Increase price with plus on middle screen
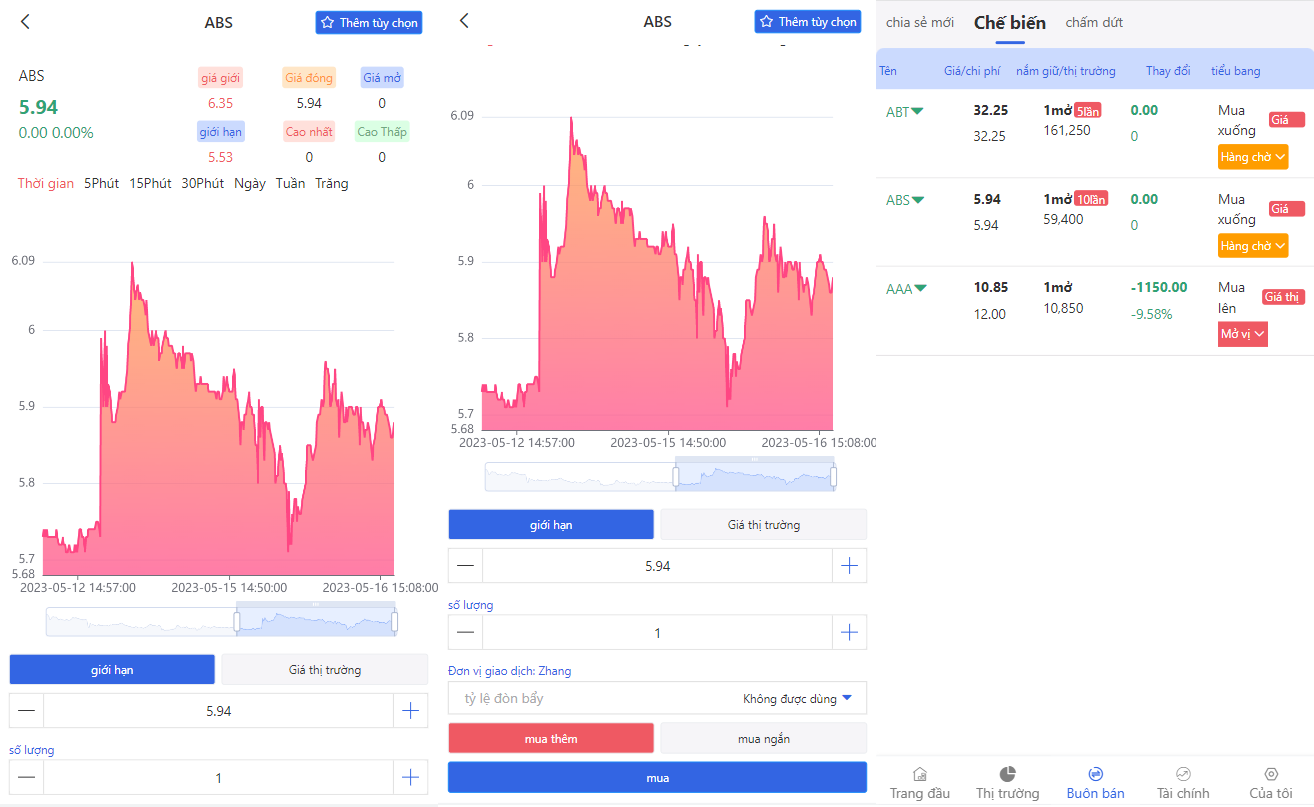Image resolution: width=1314 pixels, height=807 pixels. click(x=849, y=565)
